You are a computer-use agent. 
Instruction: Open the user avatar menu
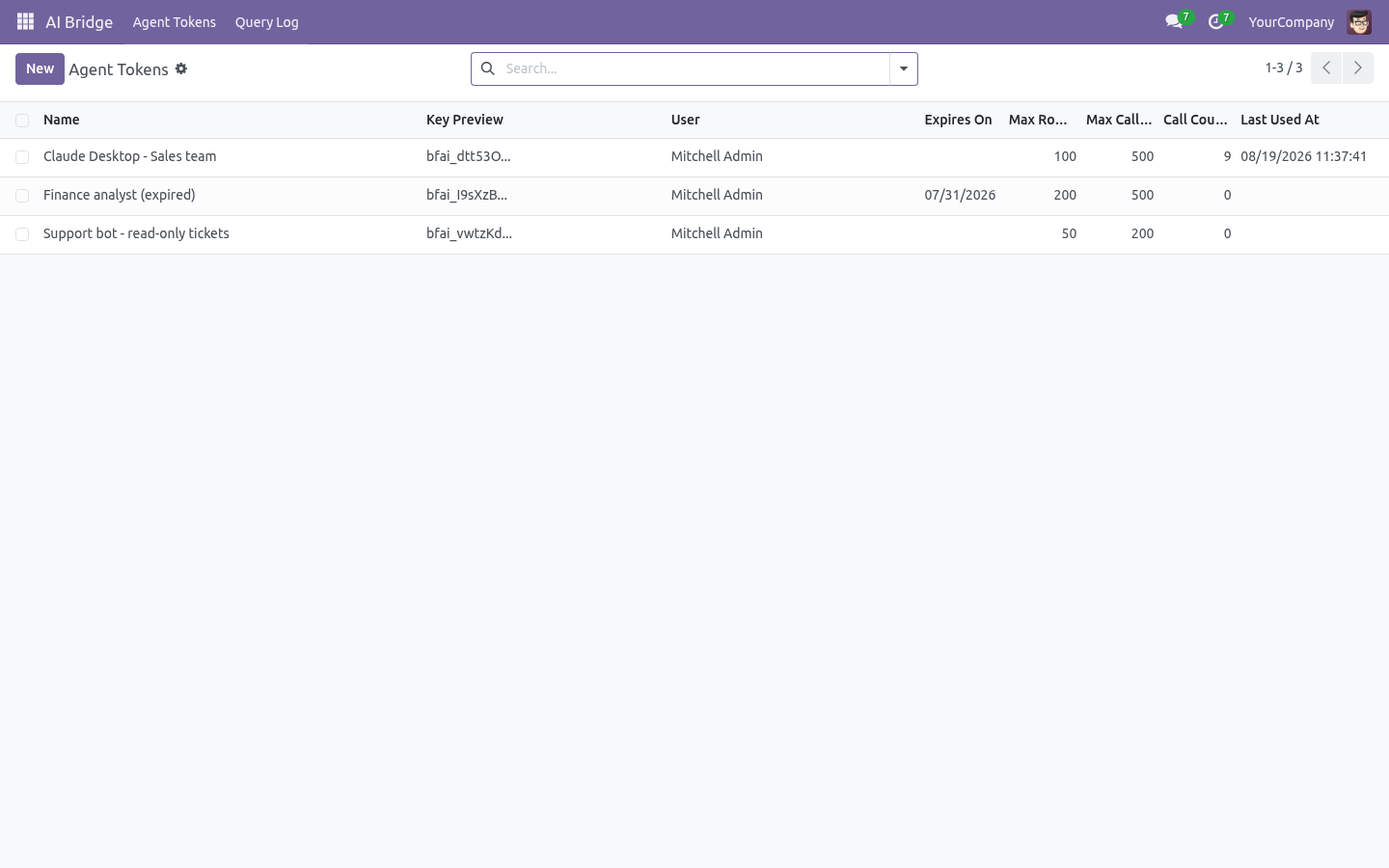1359,21
